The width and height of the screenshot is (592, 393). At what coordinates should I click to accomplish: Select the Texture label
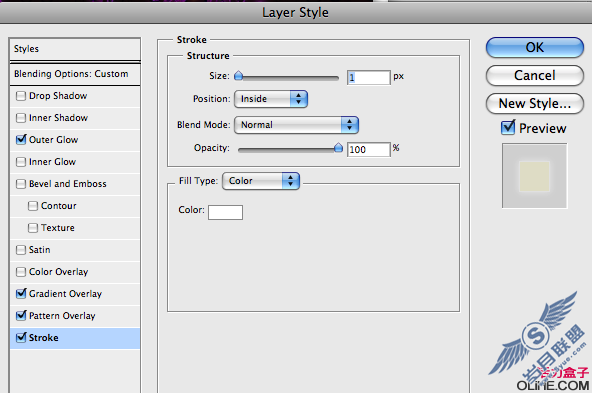click(x=58, y=228)
